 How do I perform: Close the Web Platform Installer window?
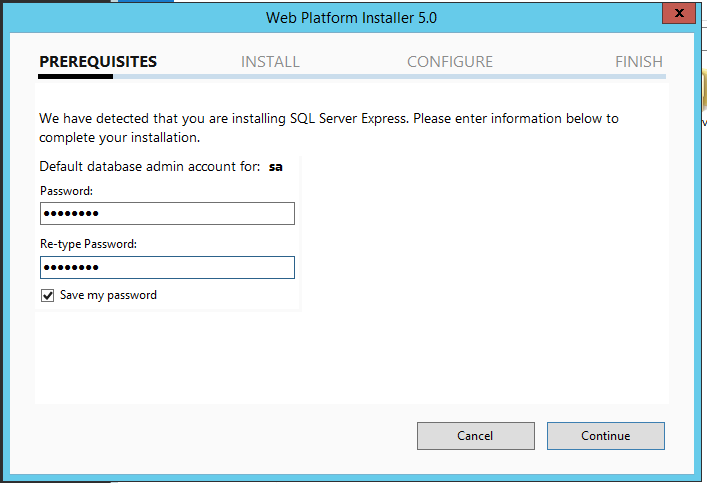coord(678,14)
